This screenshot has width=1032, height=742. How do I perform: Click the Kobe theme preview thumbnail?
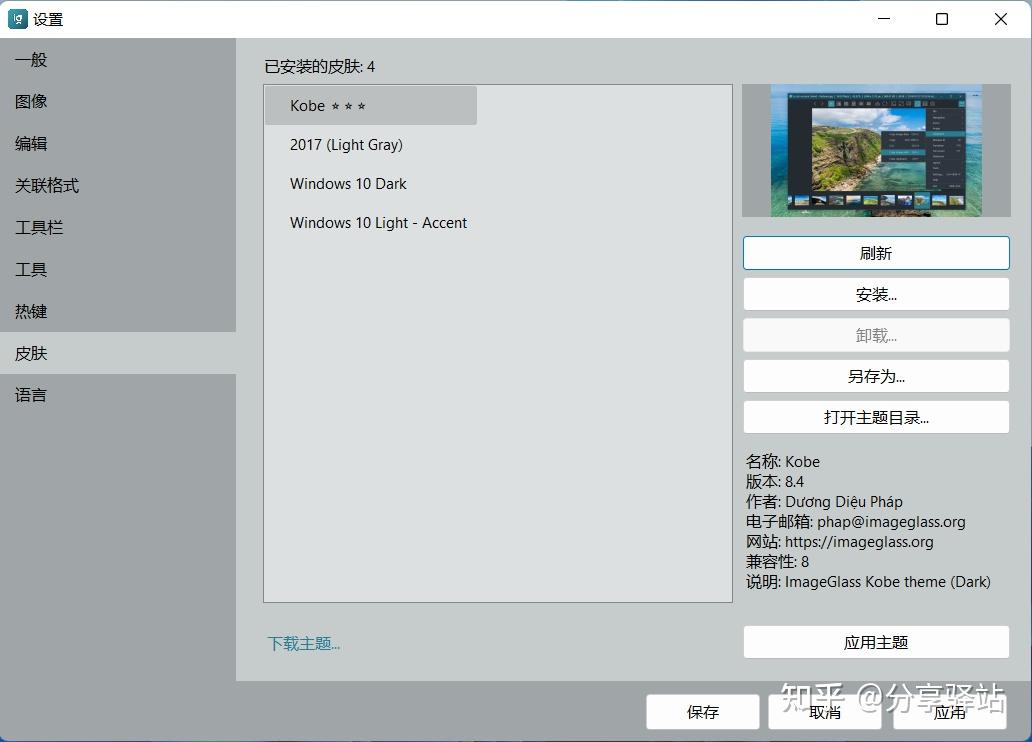875,150
